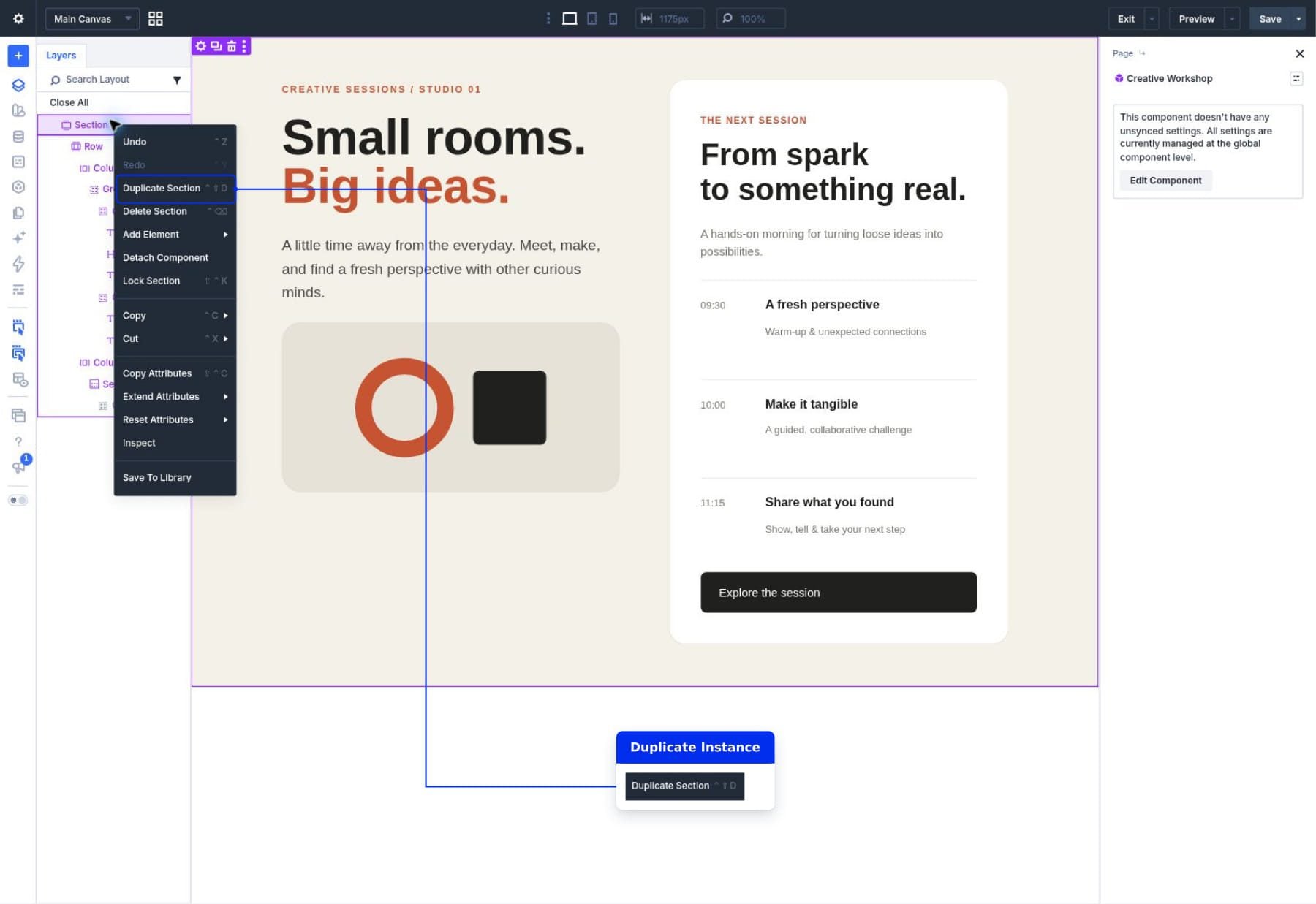Click the settings icon beside Creative Workshop

click(x=1296, y=78)
